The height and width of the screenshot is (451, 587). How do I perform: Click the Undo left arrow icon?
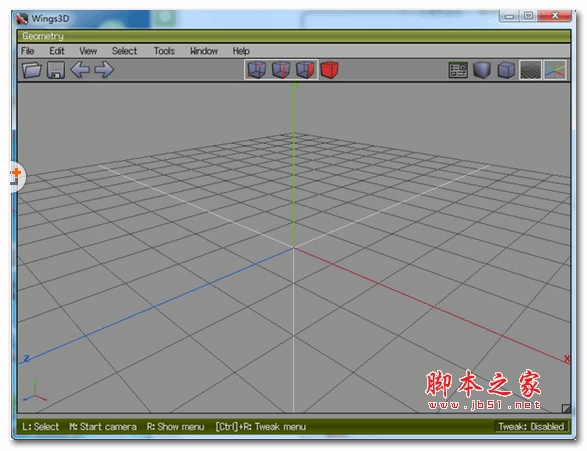coord(80,70)
